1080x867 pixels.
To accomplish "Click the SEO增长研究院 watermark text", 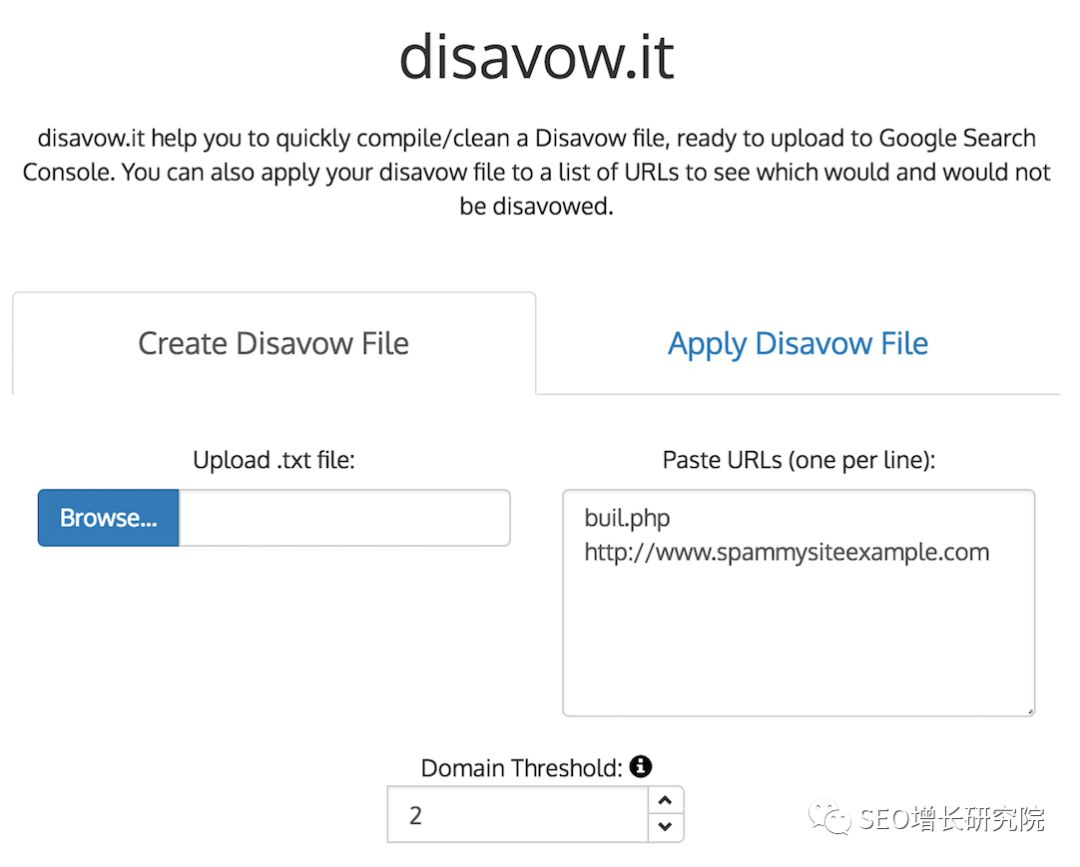I will 951,819.
